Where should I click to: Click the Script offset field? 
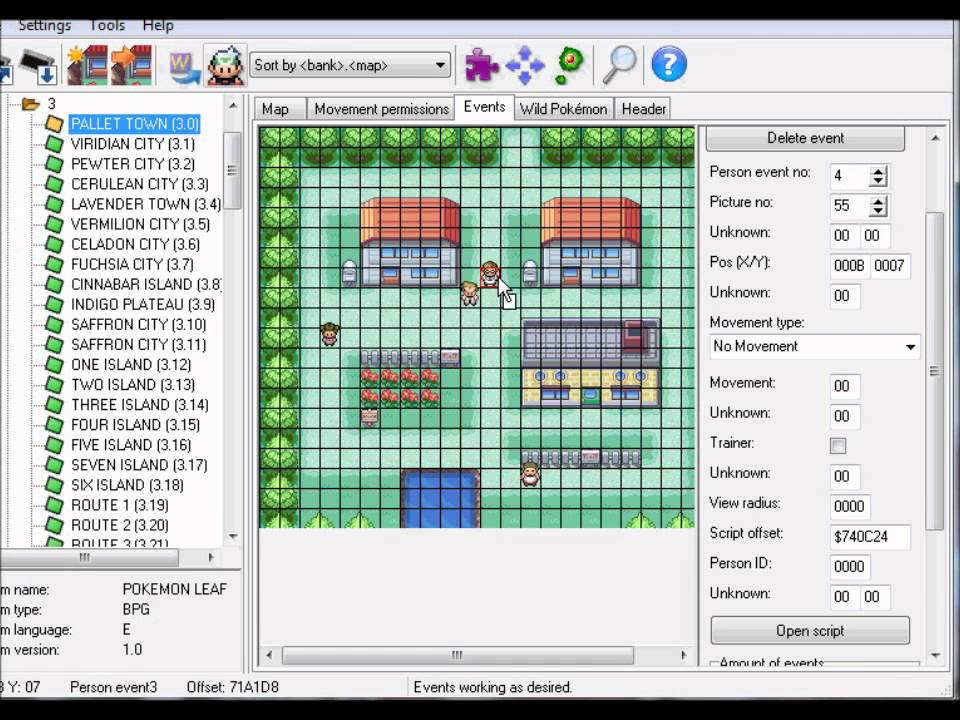870,536
